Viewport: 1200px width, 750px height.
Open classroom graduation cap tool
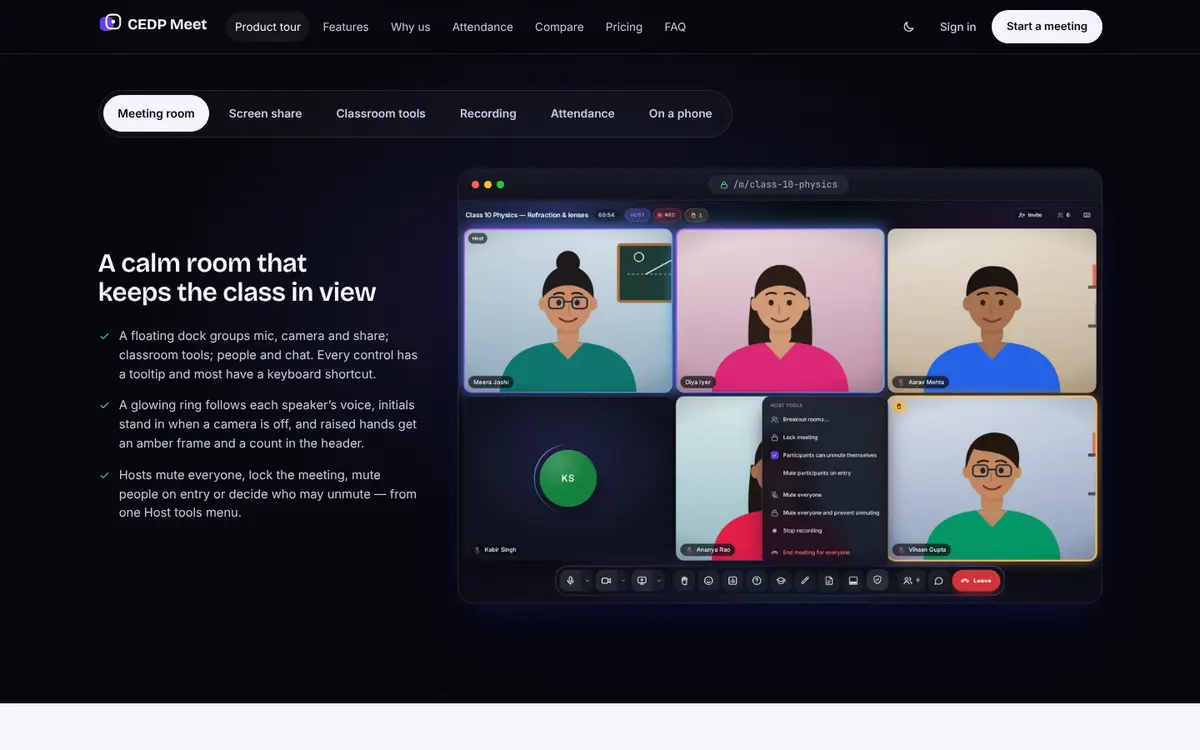[x=781, y=580]
